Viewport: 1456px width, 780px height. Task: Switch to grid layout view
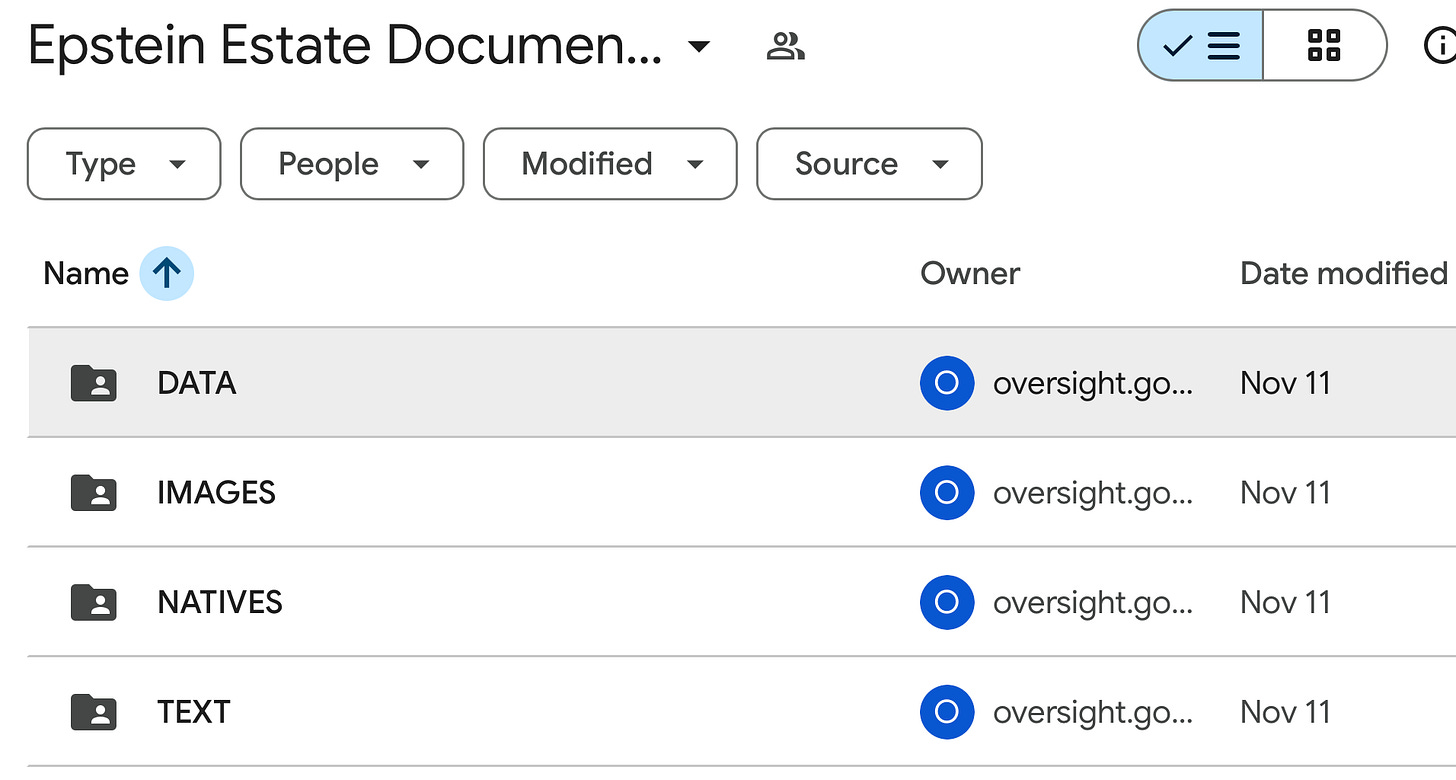coord(1324,45)
